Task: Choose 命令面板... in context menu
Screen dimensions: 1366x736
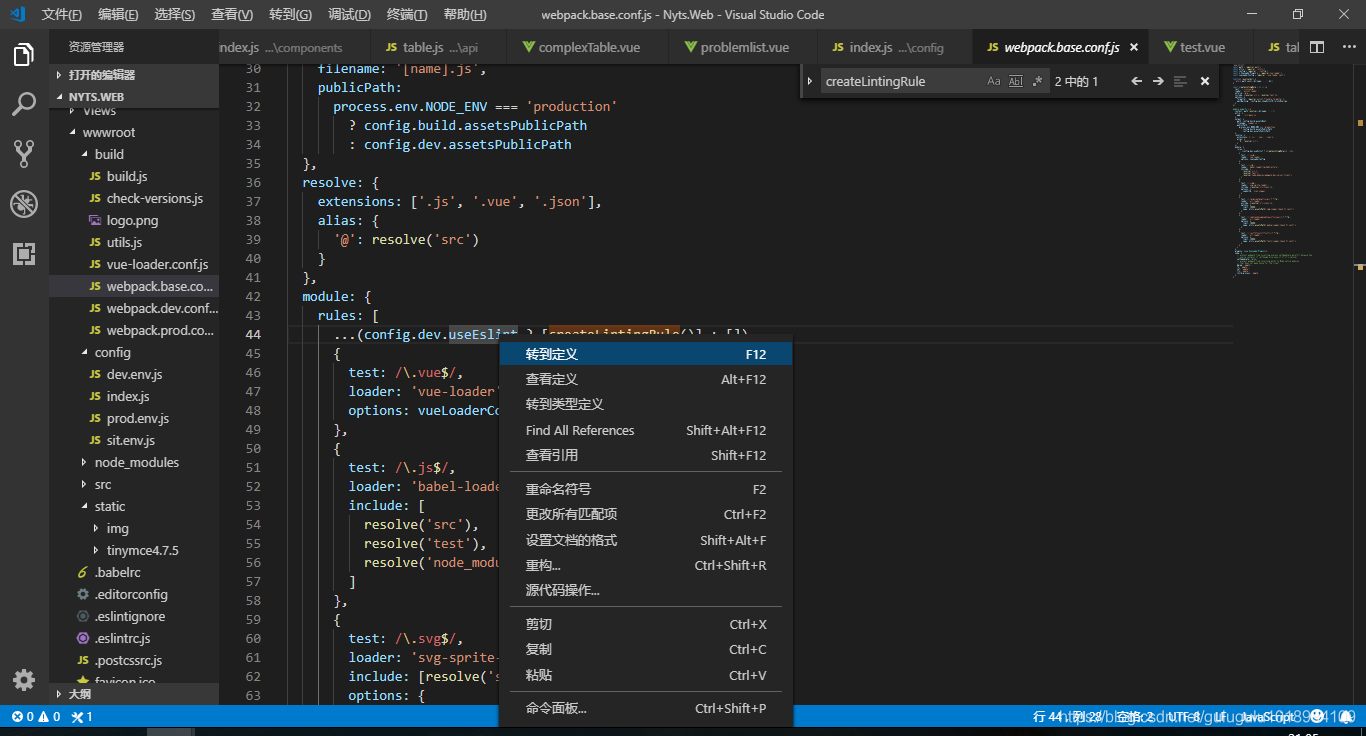Action: point(645,708)
